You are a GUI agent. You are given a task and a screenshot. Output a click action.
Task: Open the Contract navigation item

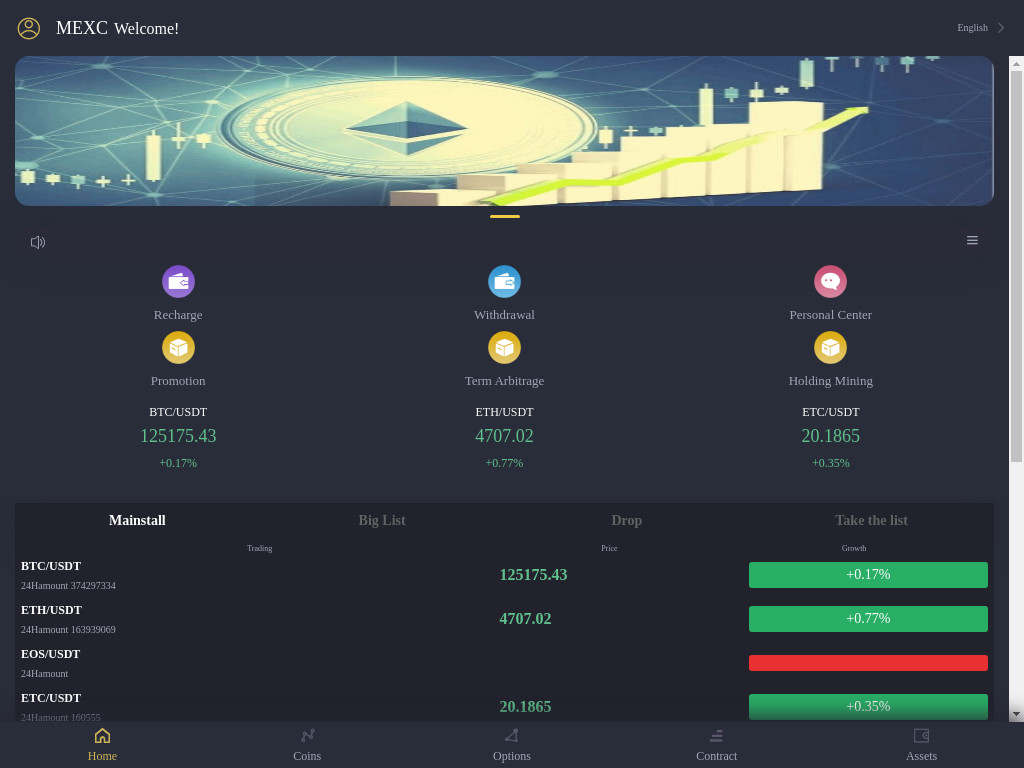(x=716, y=744)
